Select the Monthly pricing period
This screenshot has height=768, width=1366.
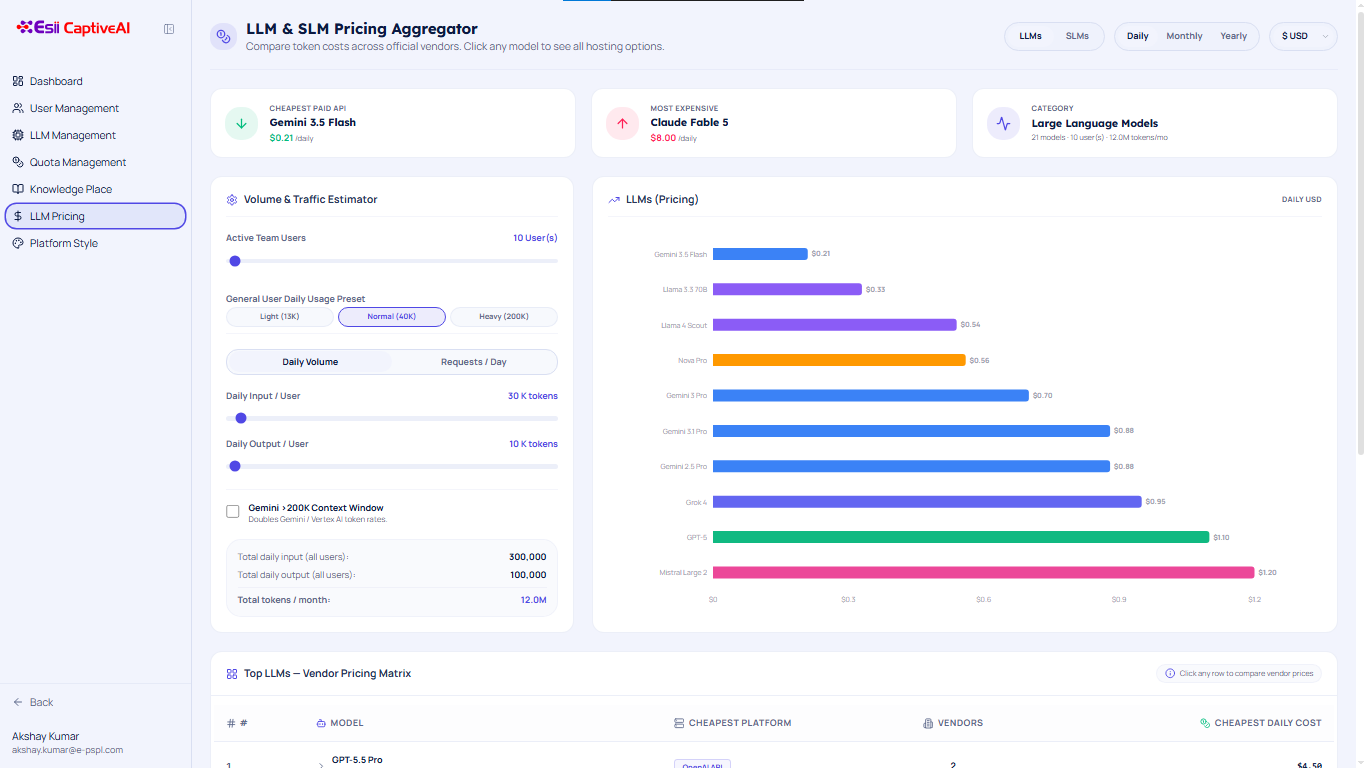point(1184,36)
